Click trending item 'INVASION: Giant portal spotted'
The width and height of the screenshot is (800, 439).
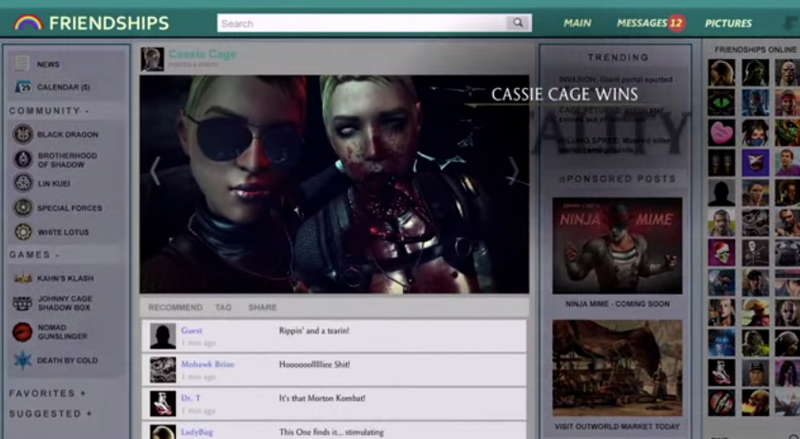tap(615, 80)
